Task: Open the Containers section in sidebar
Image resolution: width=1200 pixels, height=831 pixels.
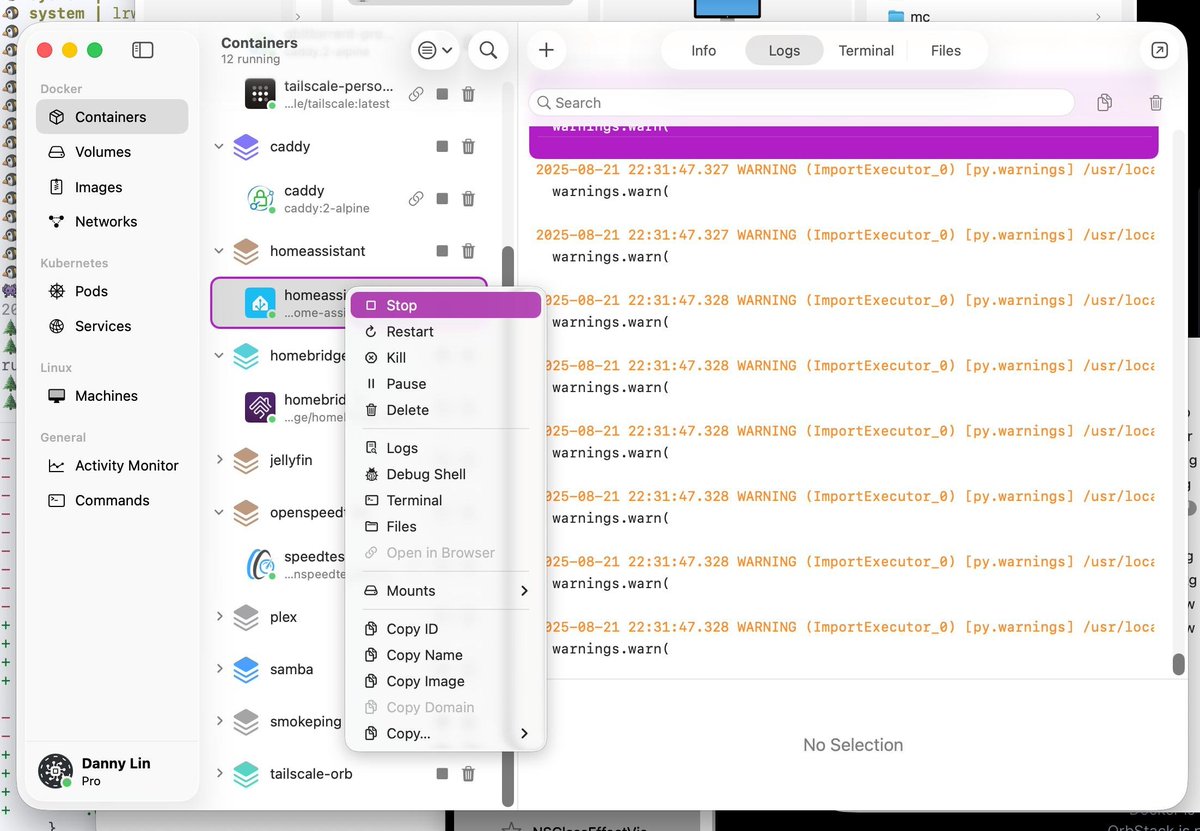Action: [112, 117]
